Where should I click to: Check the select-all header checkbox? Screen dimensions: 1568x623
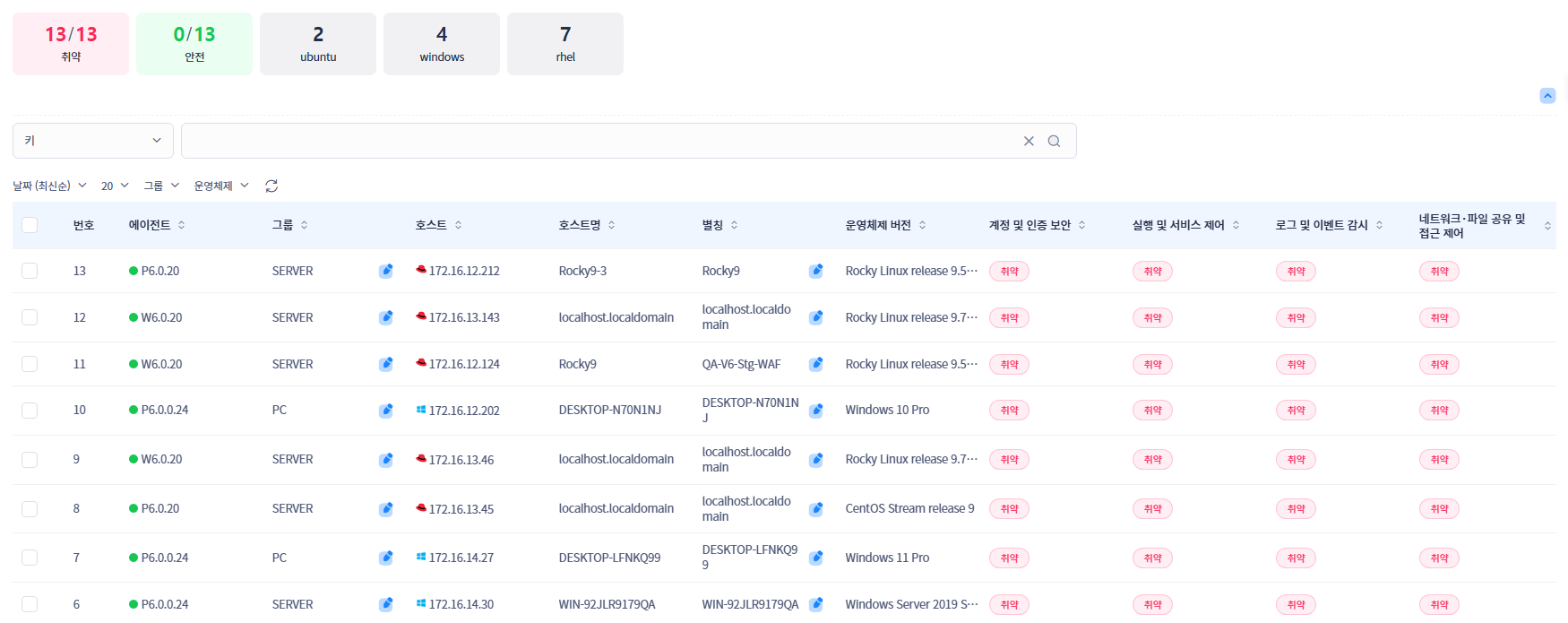click(30, 225)
